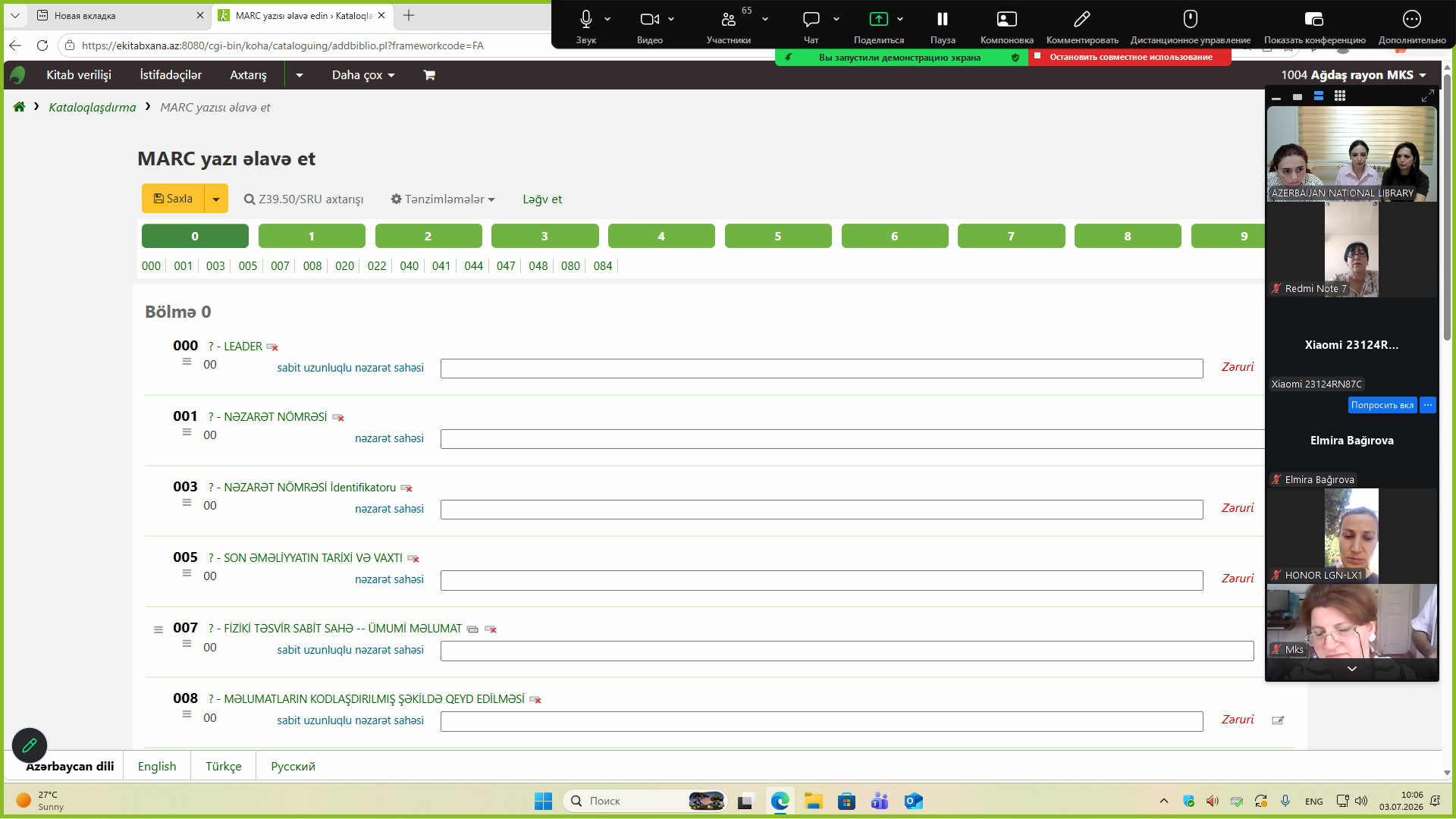Open Microsoft Edge from the taskbar

[x=780, y=801]
